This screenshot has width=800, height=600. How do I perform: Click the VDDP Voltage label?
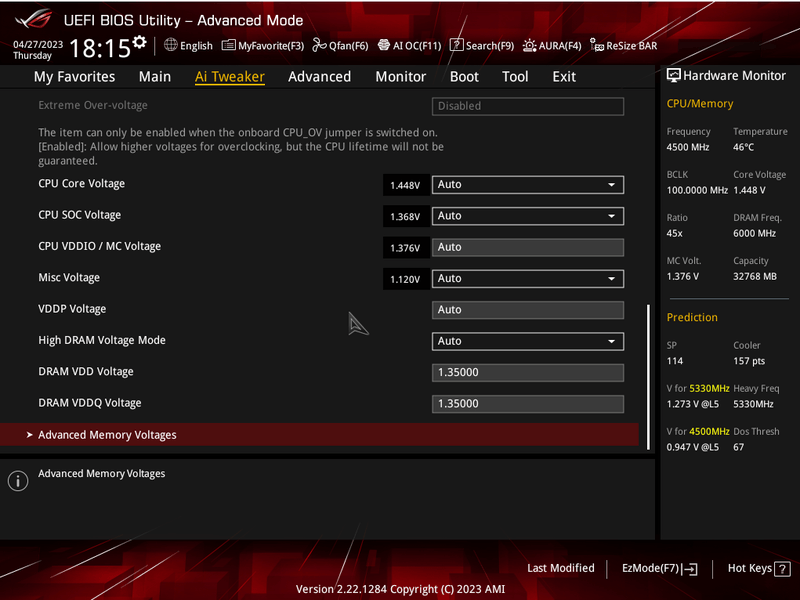pos(72,309)
